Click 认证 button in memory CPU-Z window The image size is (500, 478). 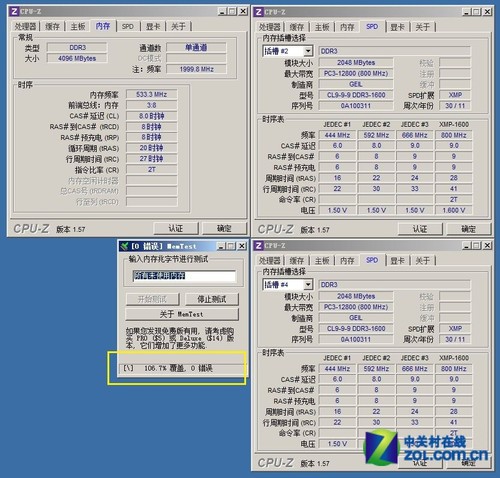tap(176, 228)
